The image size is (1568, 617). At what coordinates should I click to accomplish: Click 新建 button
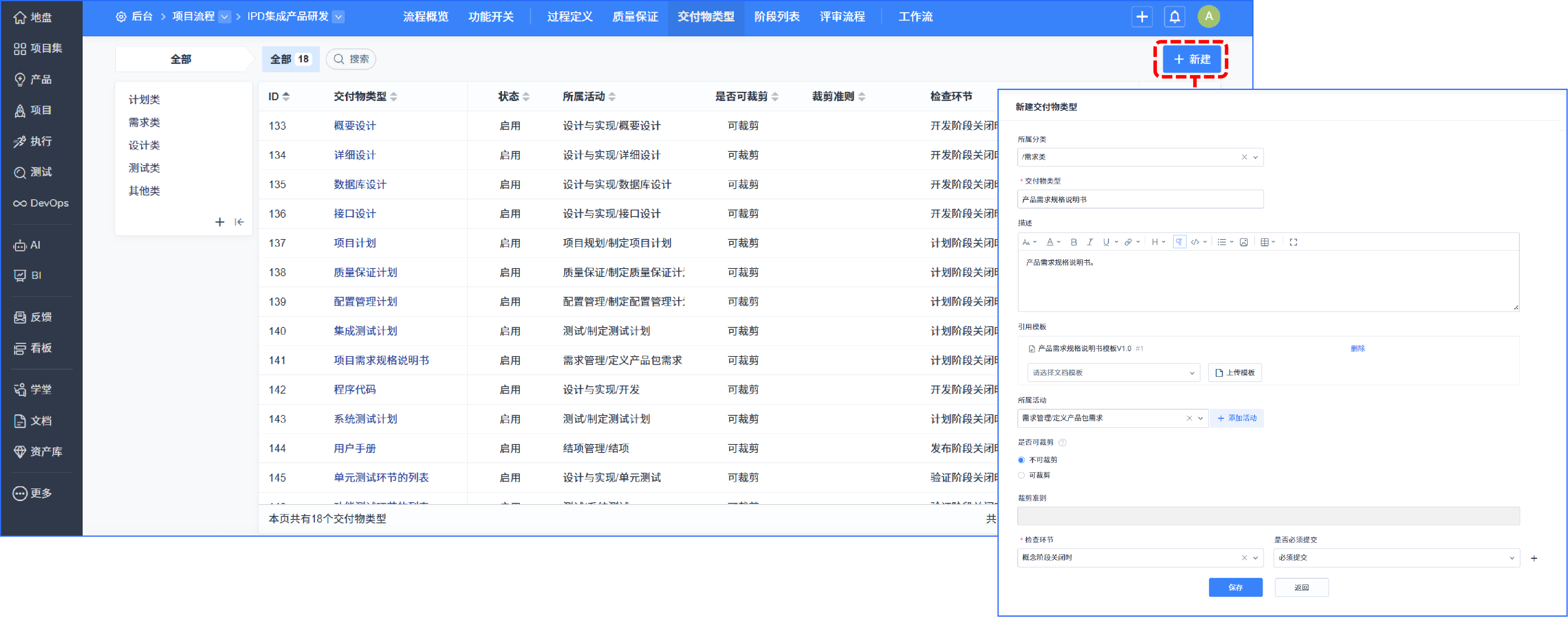click(x=1192, y=59)
